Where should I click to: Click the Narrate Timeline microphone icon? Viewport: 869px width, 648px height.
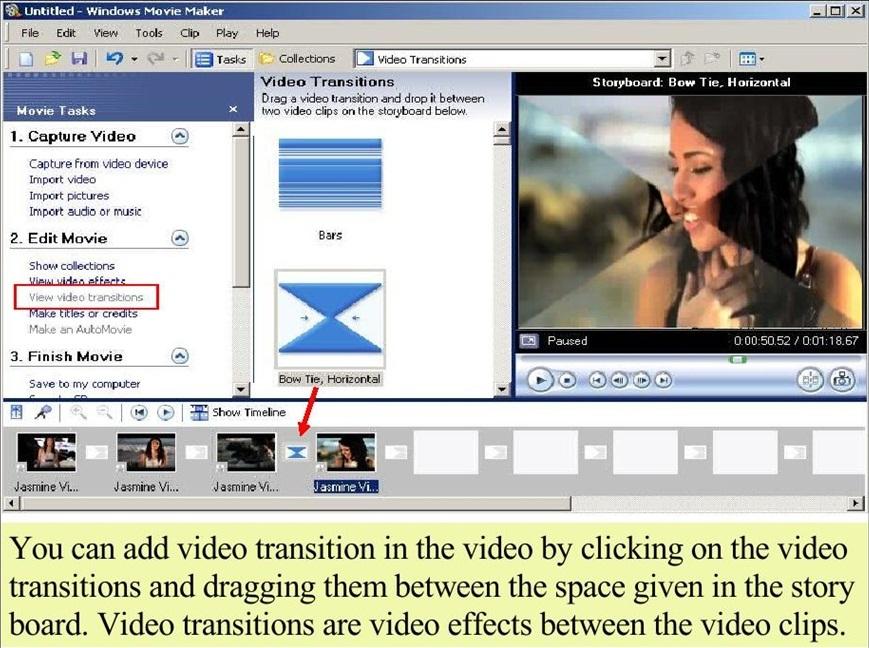click(43, 412)
